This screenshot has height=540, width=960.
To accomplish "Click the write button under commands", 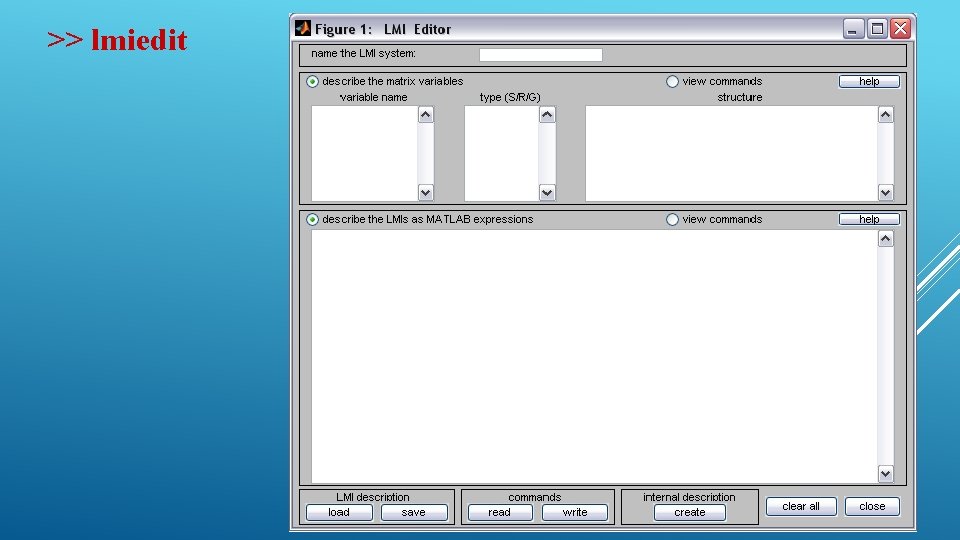I will 575,512.
